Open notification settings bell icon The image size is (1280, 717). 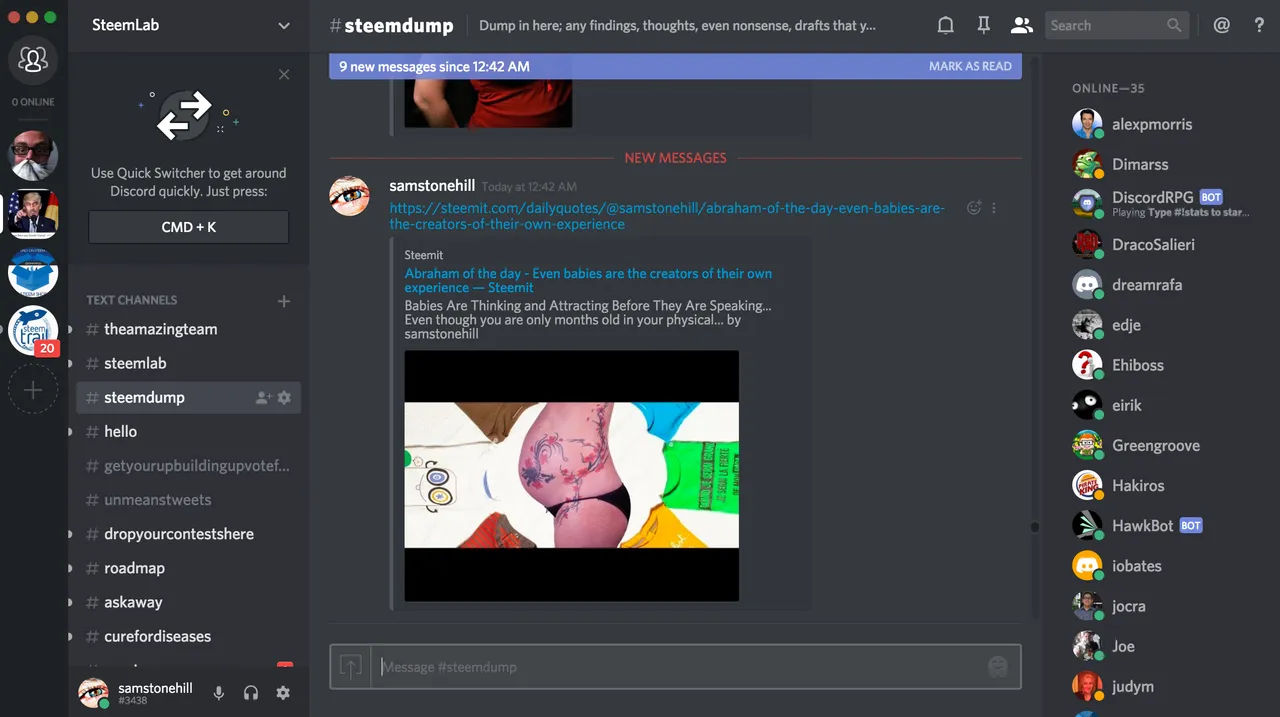(x=945, y=25)
